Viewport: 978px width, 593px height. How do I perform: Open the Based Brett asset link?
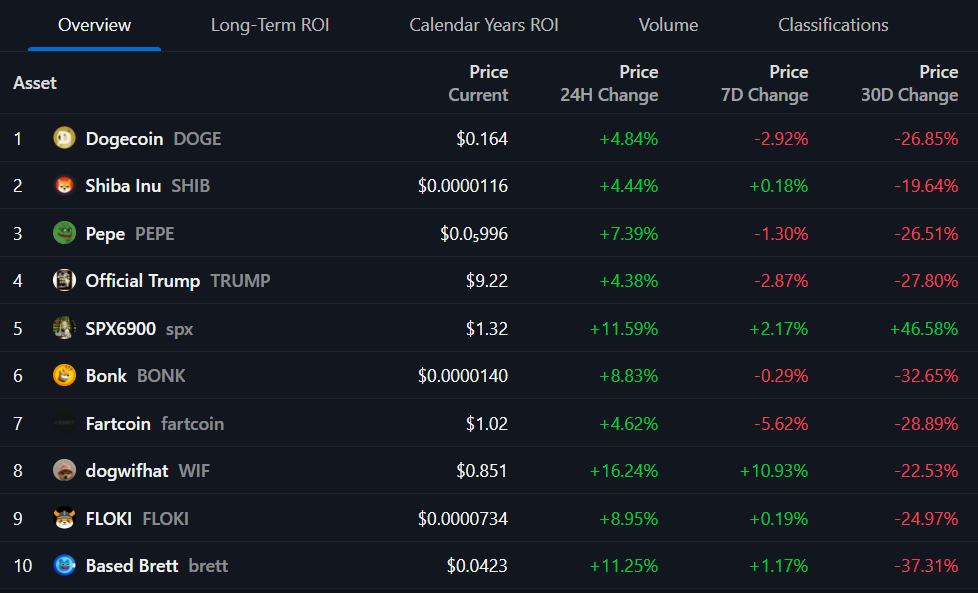(132, 566)
